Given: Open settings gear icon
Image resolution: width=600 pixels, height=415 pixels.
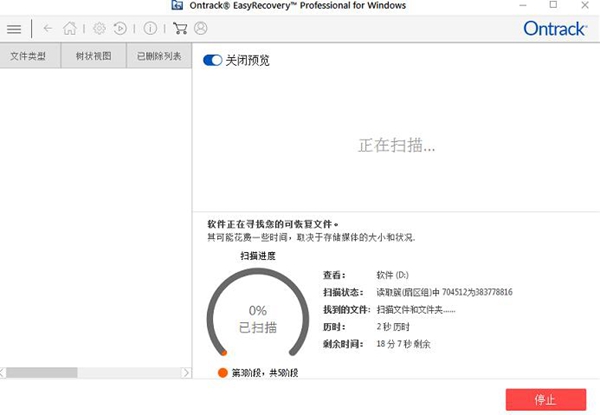Looking at the screenshot, I should coord(99,29).
